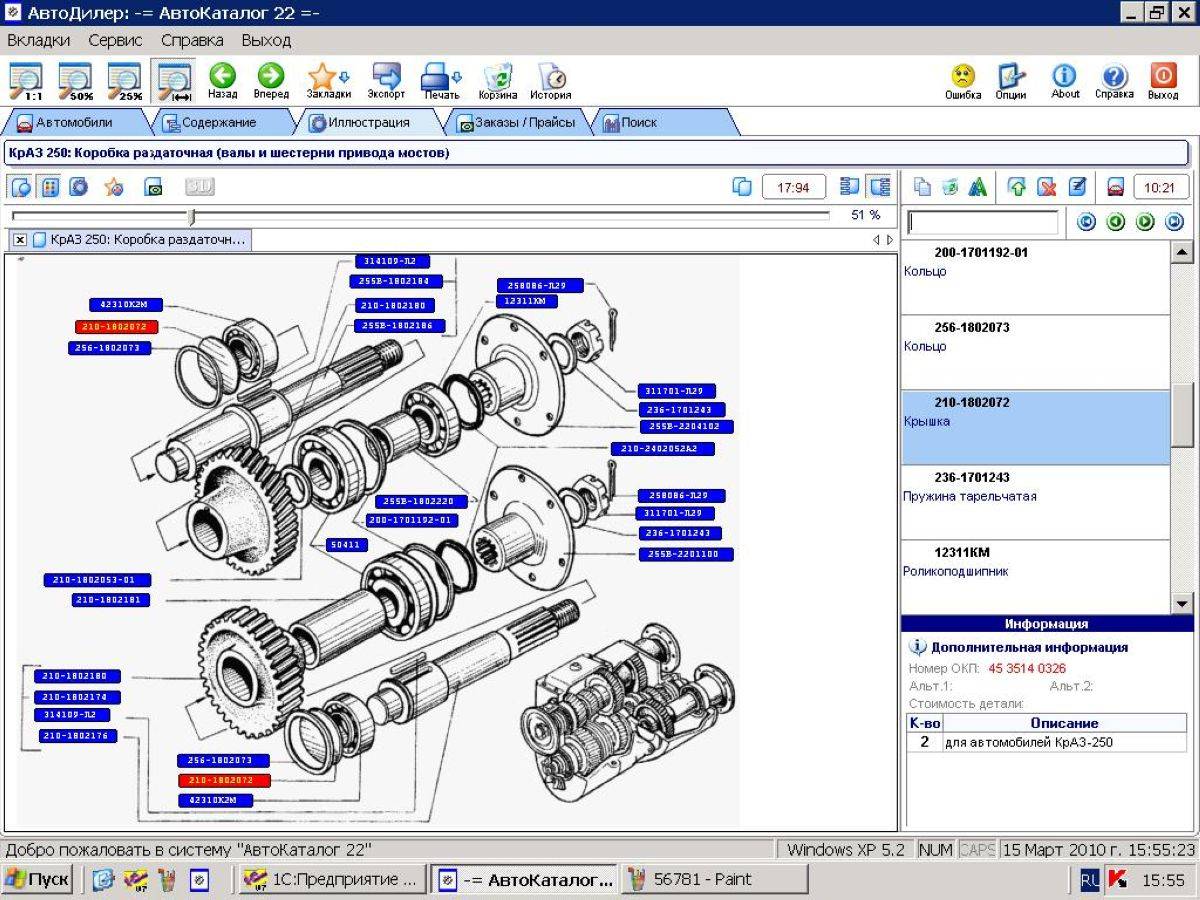The image size is (1200, 900).
Task: Toggle the grayed 3D view button
Action: click(x=200, y=187)
